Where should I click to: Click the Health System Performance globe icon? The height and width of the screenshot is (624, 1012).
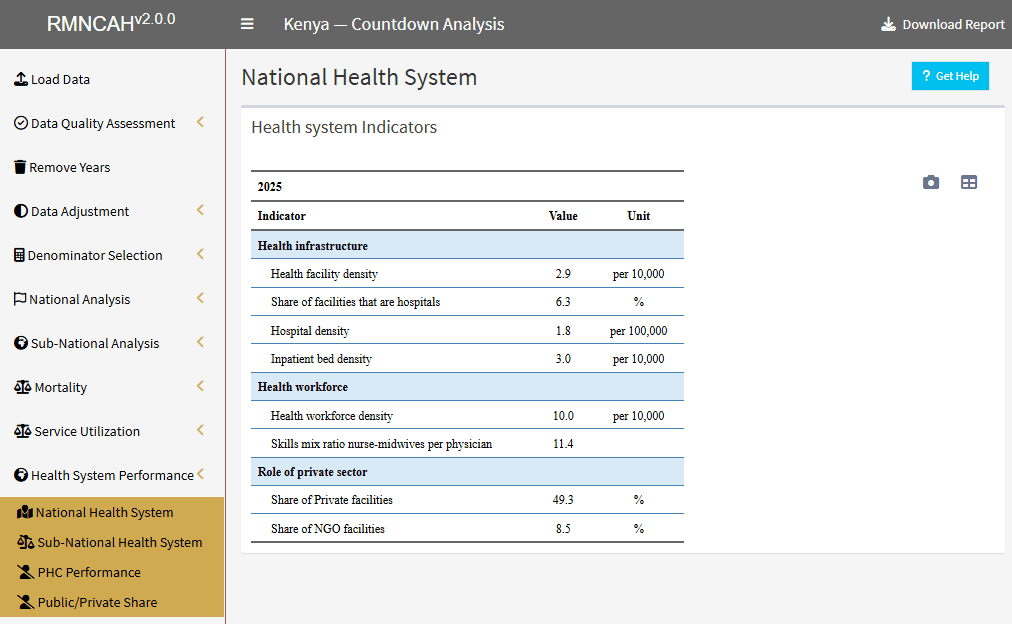pos(21,474)
